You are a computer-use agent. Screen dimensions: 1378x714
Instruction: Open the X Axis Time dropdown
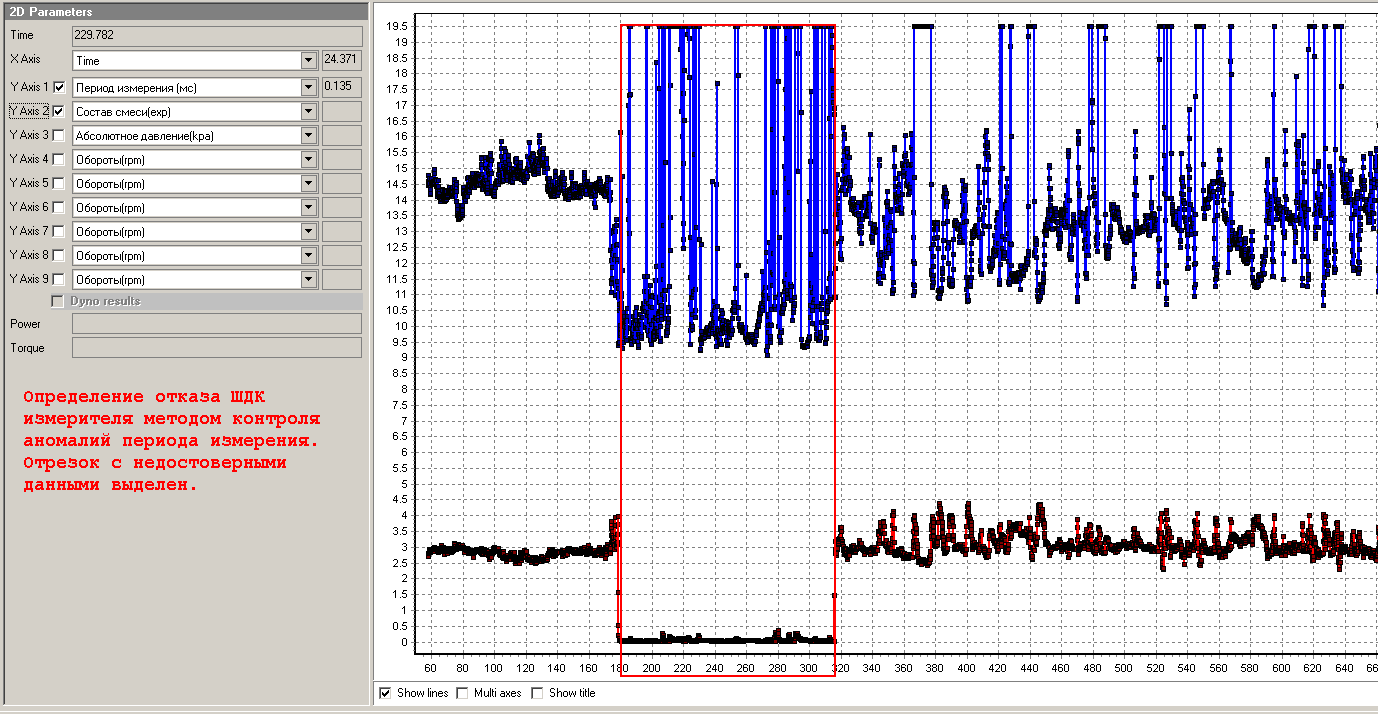308,61
